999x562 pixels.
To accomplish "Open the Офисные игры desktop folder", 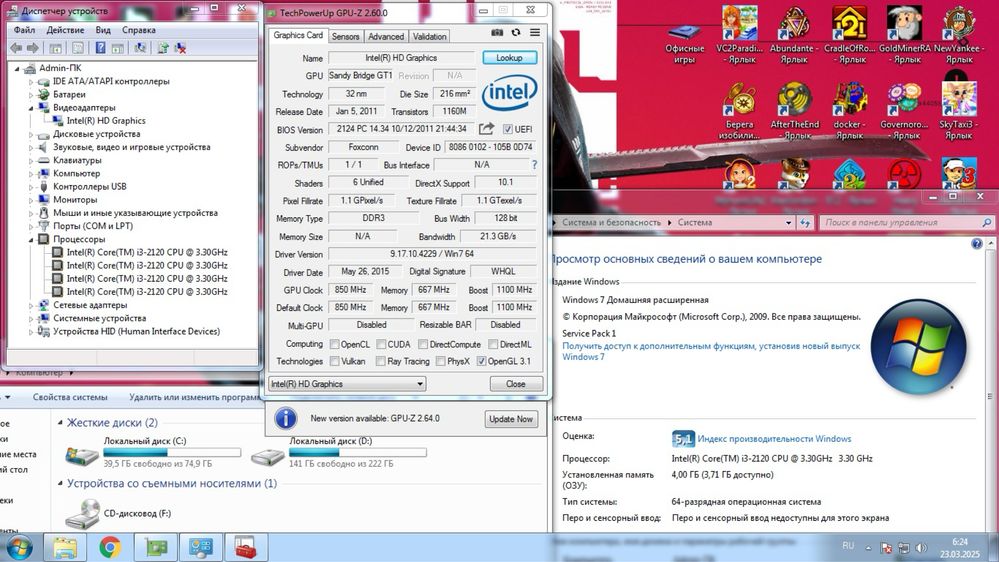I will [x=684, y=43].
